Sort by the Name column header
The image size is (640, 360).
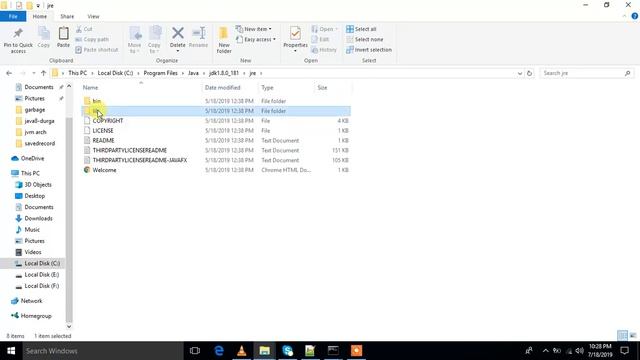(x=141, y=87)
